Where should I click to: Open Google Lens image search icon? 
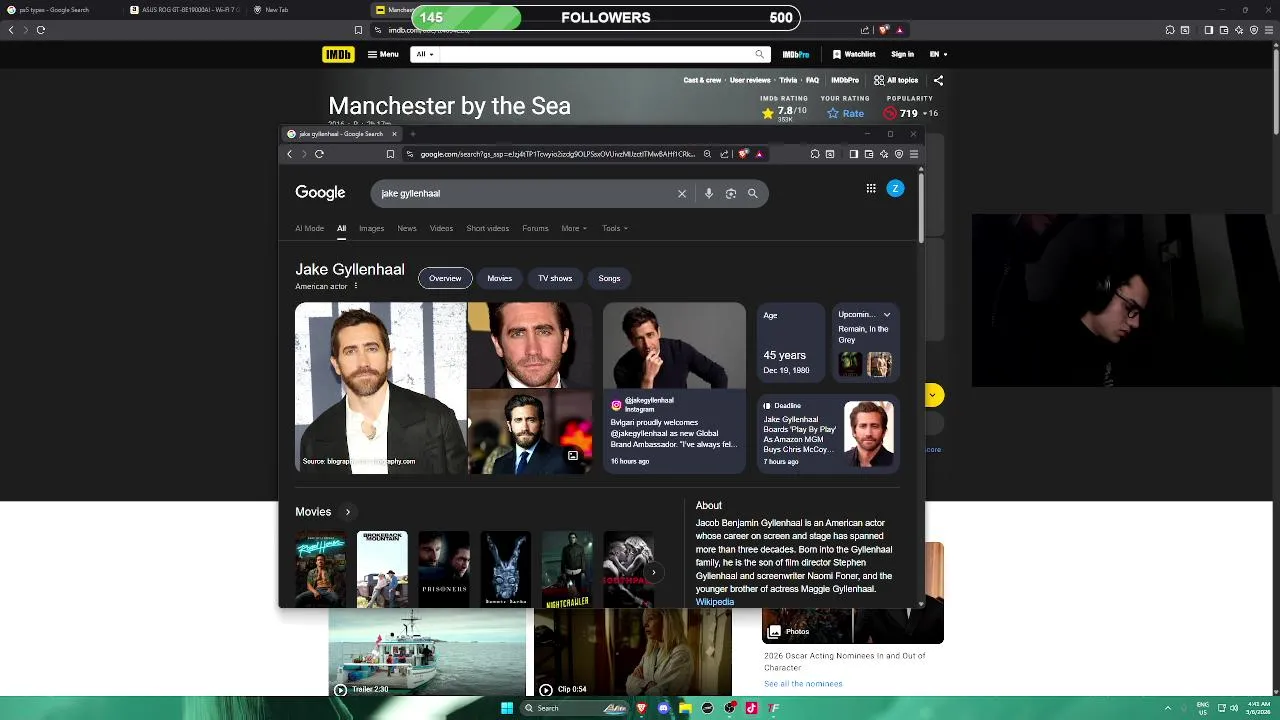point(731,193)
